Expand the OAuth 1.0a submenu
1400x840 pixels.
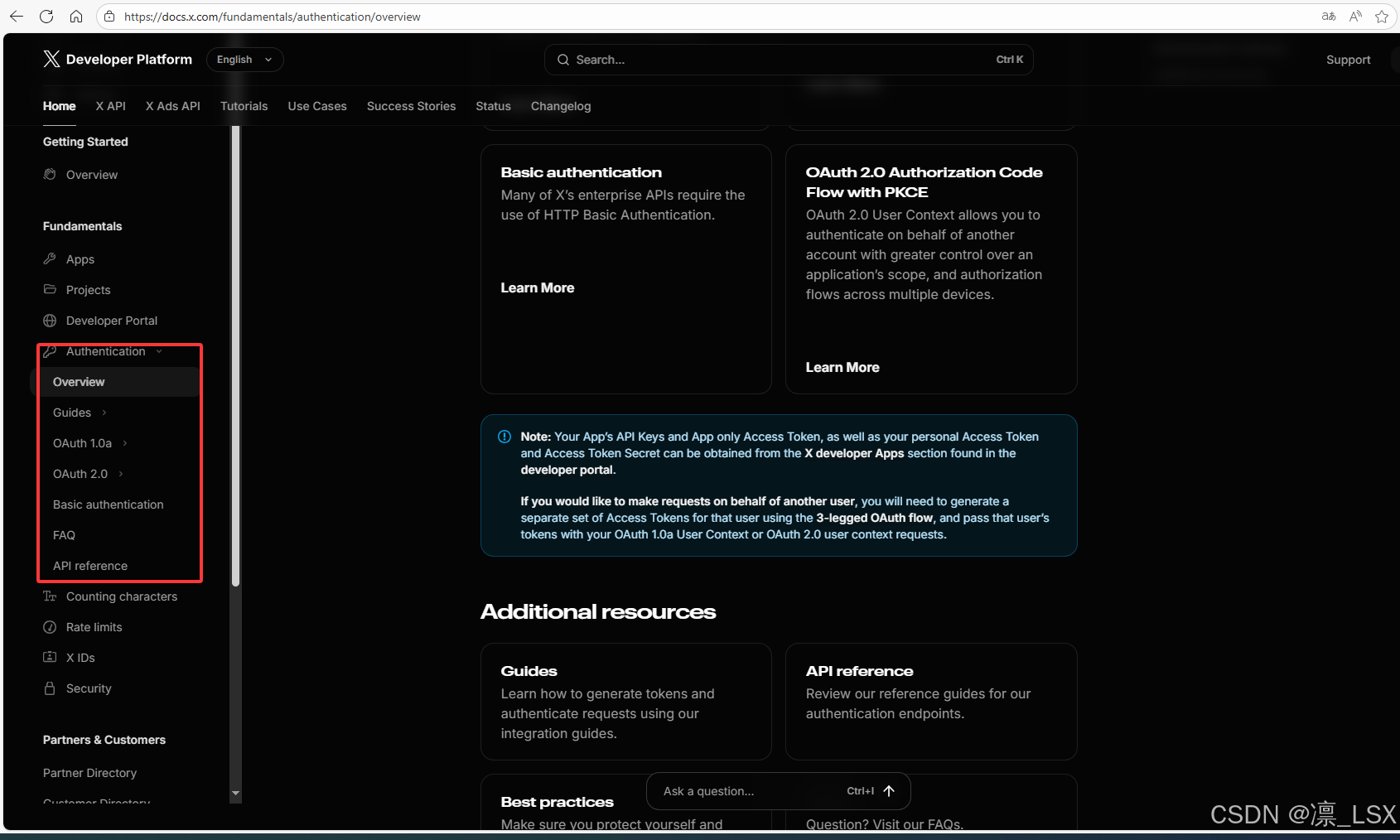click(x=125, y=443)
